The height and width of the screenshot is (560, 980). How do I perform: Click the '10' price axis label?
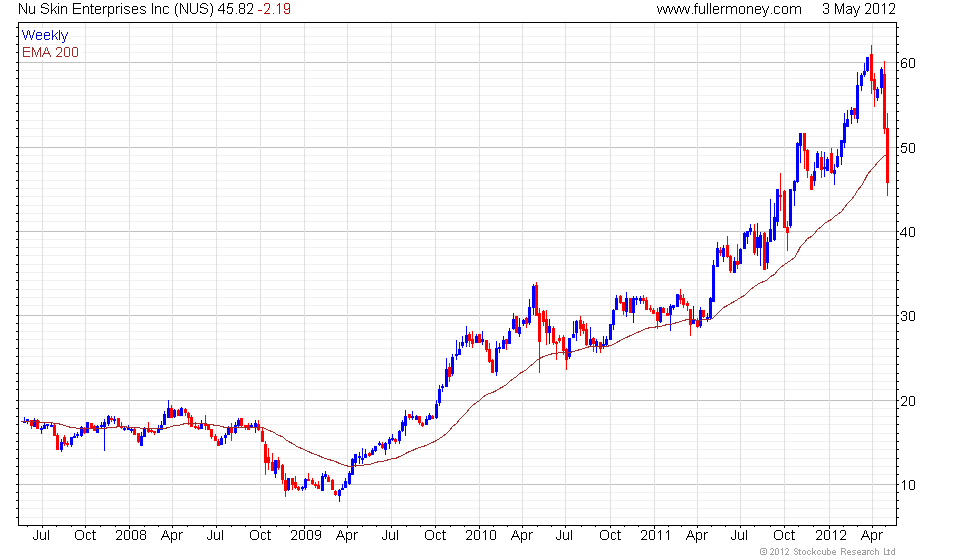click(908, 485)
